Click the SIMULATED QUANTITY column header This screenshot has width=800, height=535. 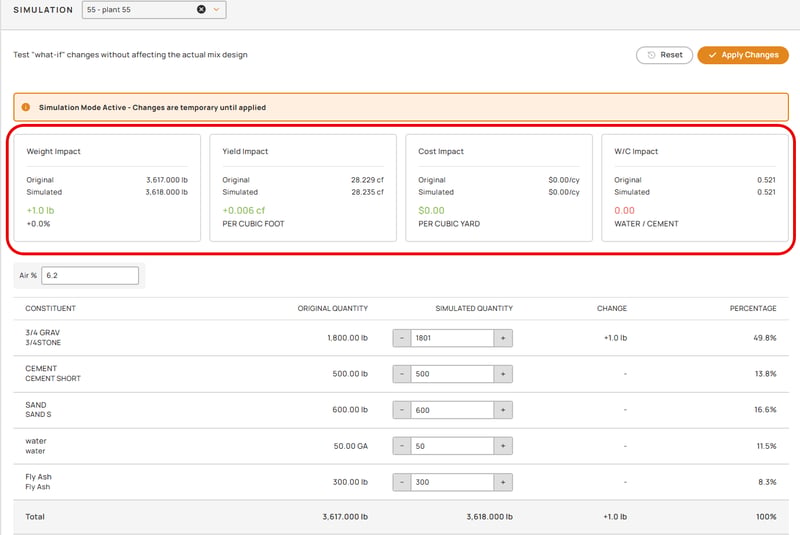(x=474, y=309)
